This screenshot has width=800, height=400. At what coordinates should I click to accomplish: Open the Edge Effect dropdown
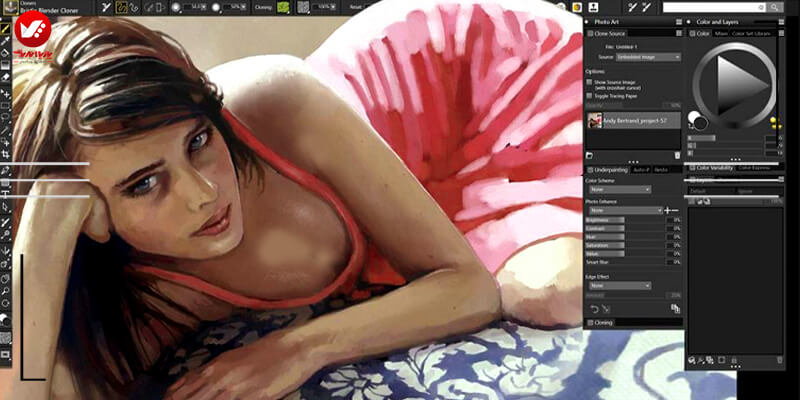click(620, 286)
